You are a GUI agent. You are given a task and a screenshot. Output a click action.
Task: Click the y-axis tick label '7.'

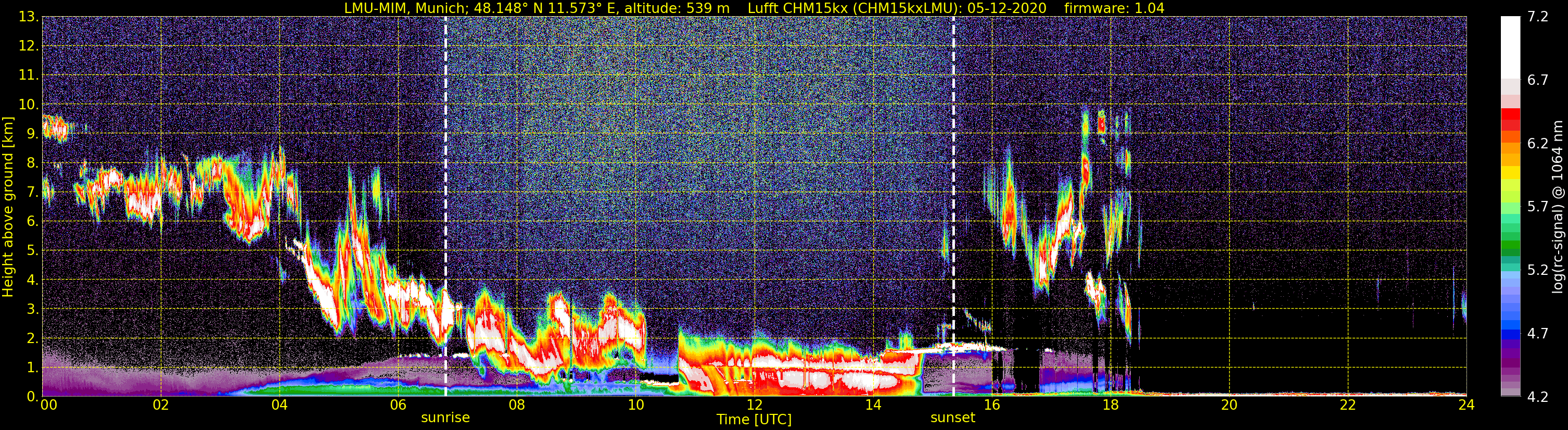pyautogui.click(x=32, y=193)
